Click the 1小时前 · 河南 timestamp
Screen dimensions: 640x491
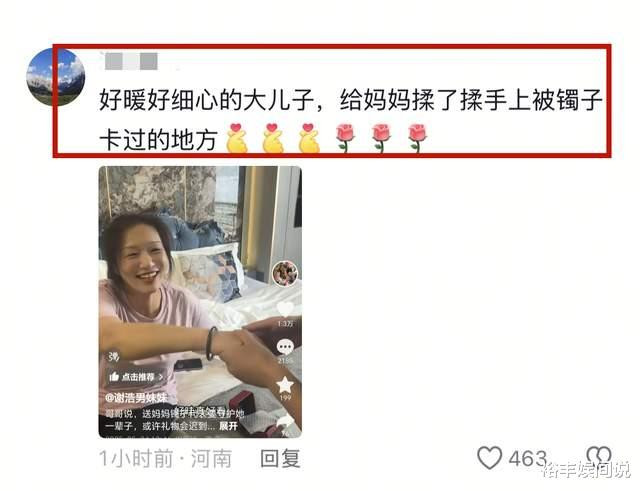pyautogui.click(x=165, y=458)
